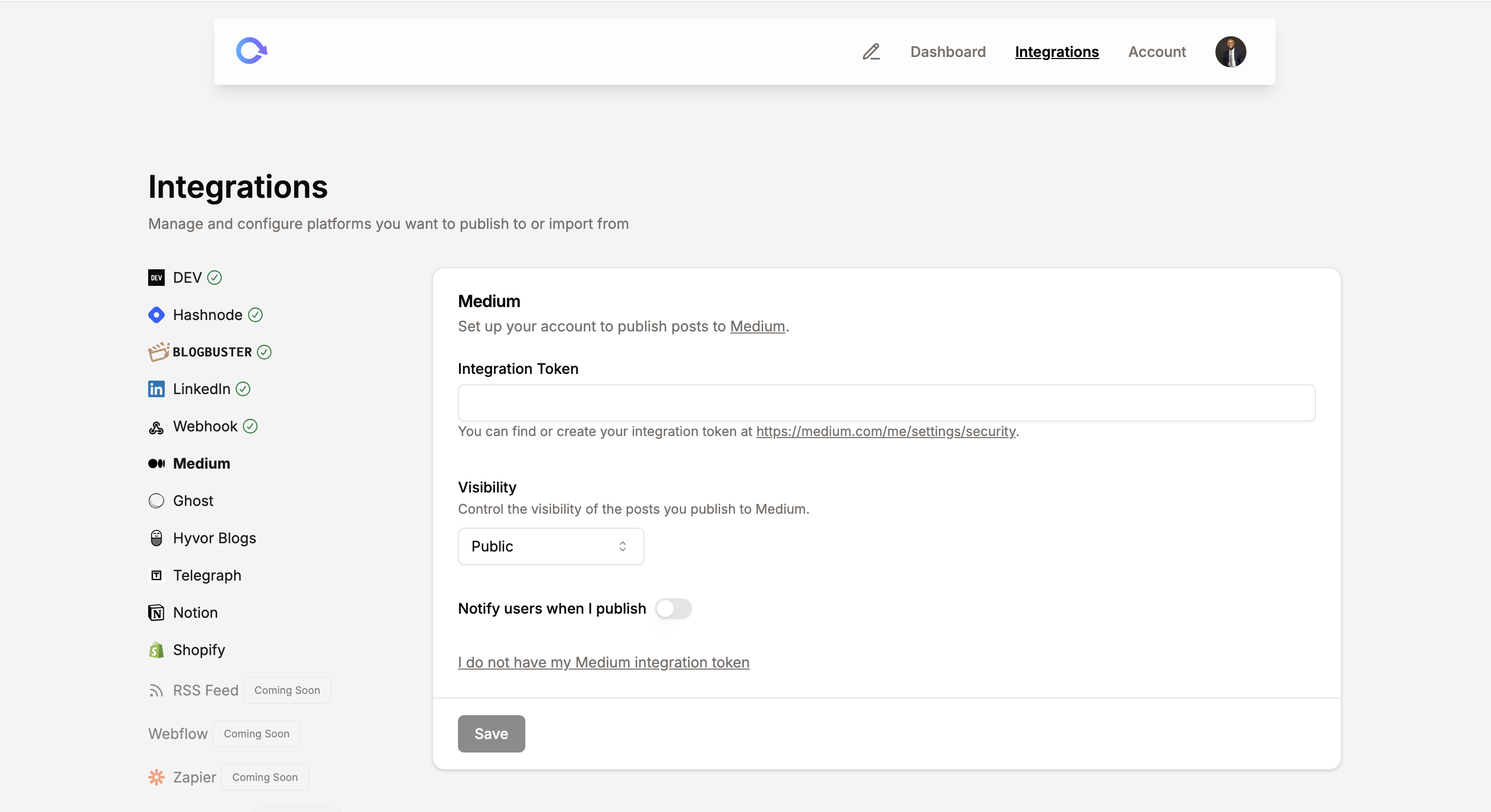Screen dimensions: 1491x812
Task: Click the app logo in header
Action: click(252, 51)
